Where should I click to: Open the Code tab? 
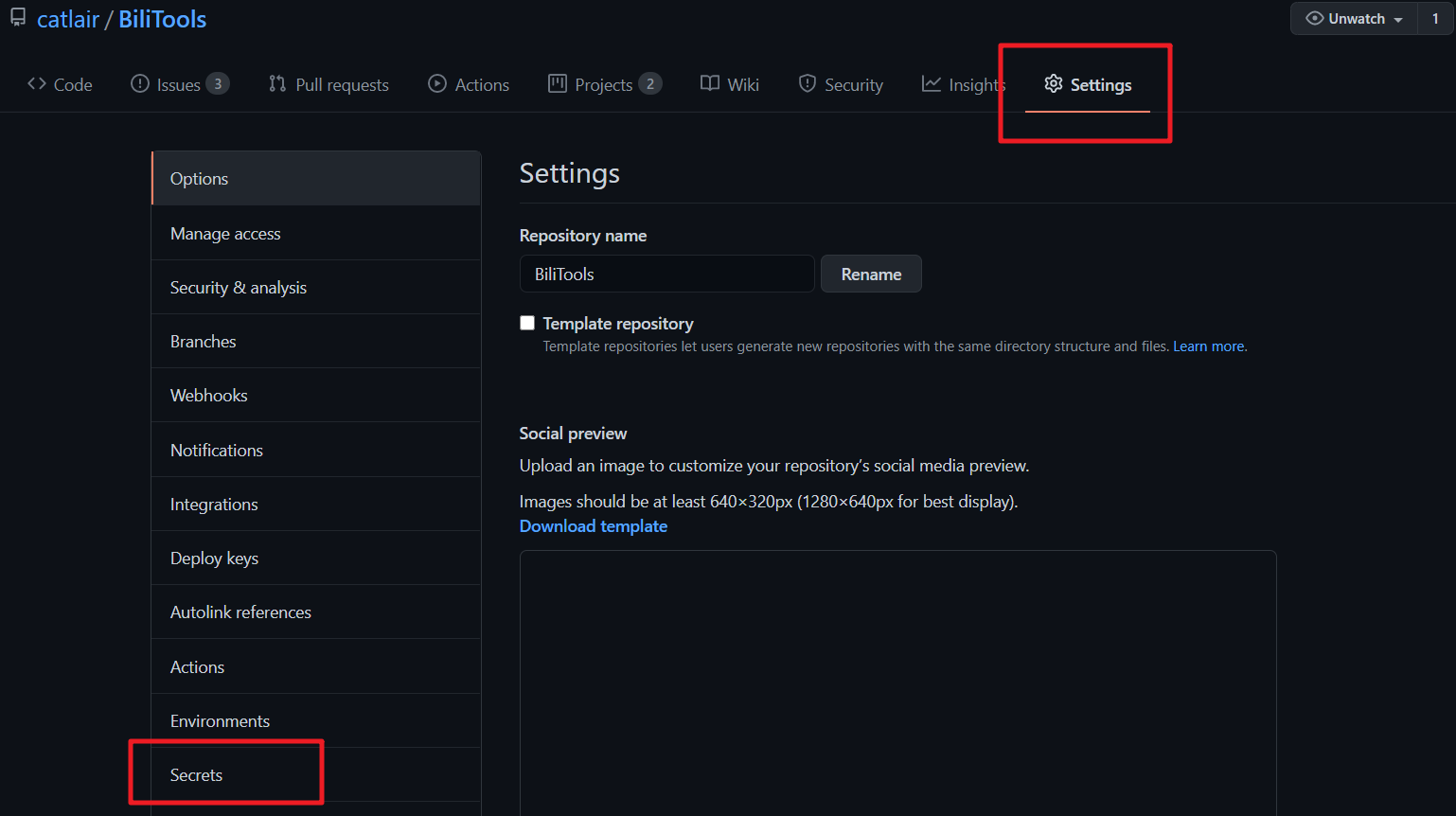[60, 84]
